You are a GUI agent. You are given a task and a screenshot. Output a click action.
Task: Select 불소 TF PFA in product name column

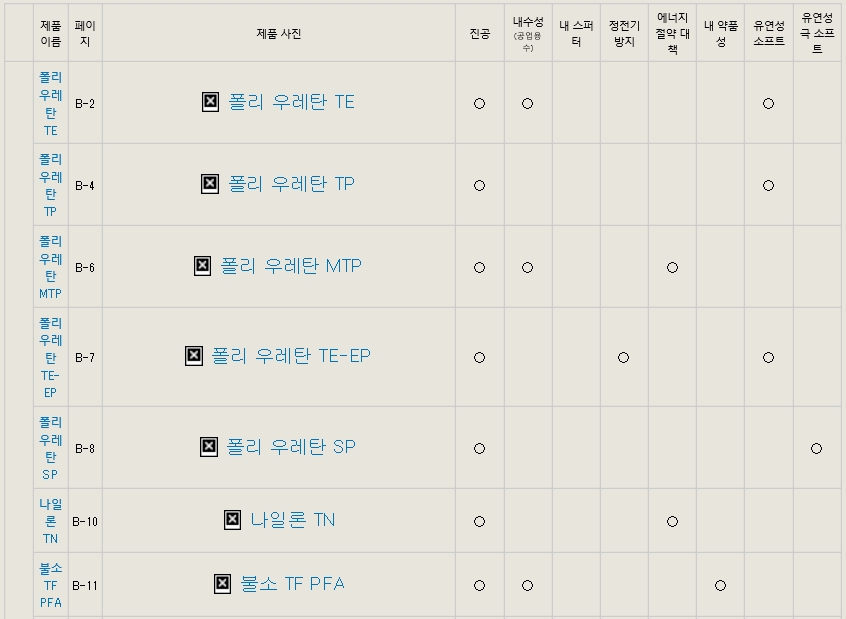(51, 585)
